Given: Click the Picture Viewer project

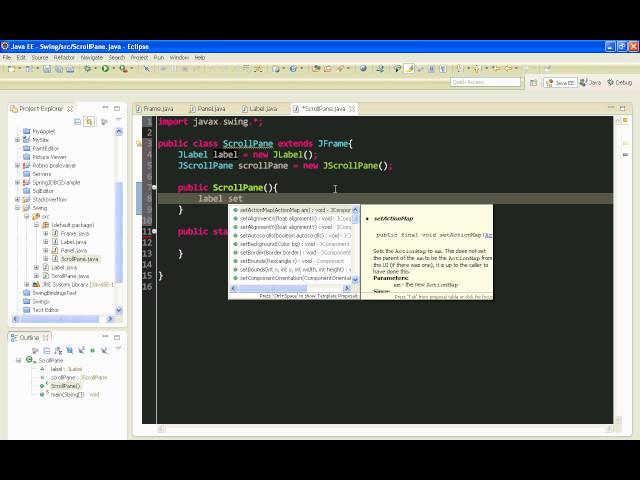Looking at the screenshot, I should 49,157.
